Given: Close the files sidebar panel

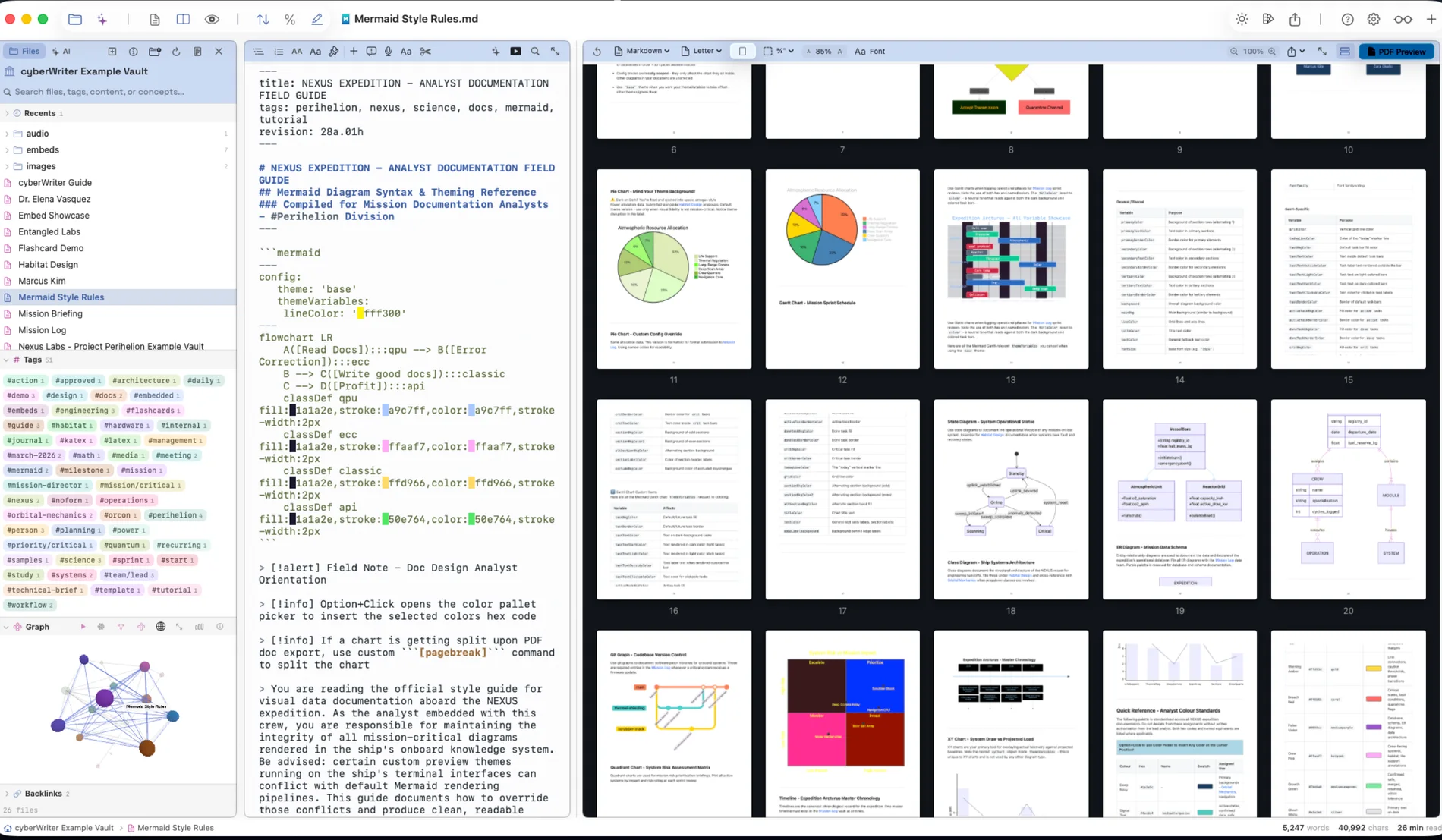Looking at the screenshot, I should click(219, 52).
